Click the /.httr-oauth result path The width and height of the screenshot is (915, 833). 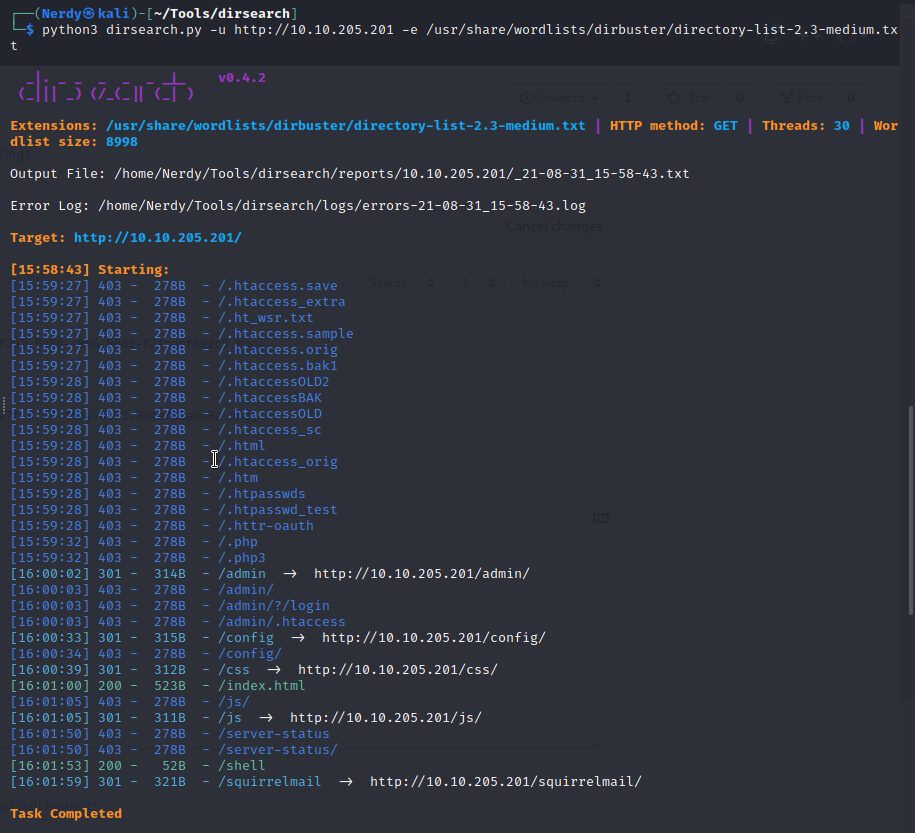click(266, 525)
